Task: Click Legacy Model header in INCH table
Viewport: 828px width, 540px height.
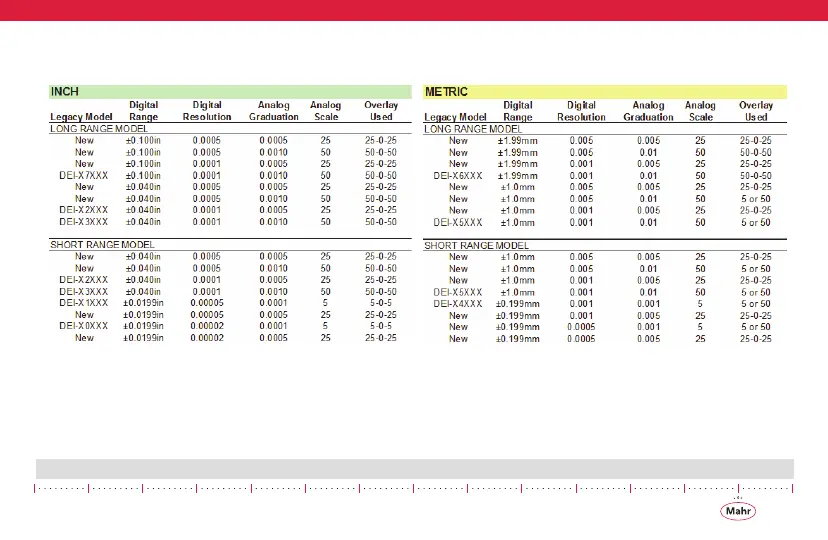Action: (81, 117)
